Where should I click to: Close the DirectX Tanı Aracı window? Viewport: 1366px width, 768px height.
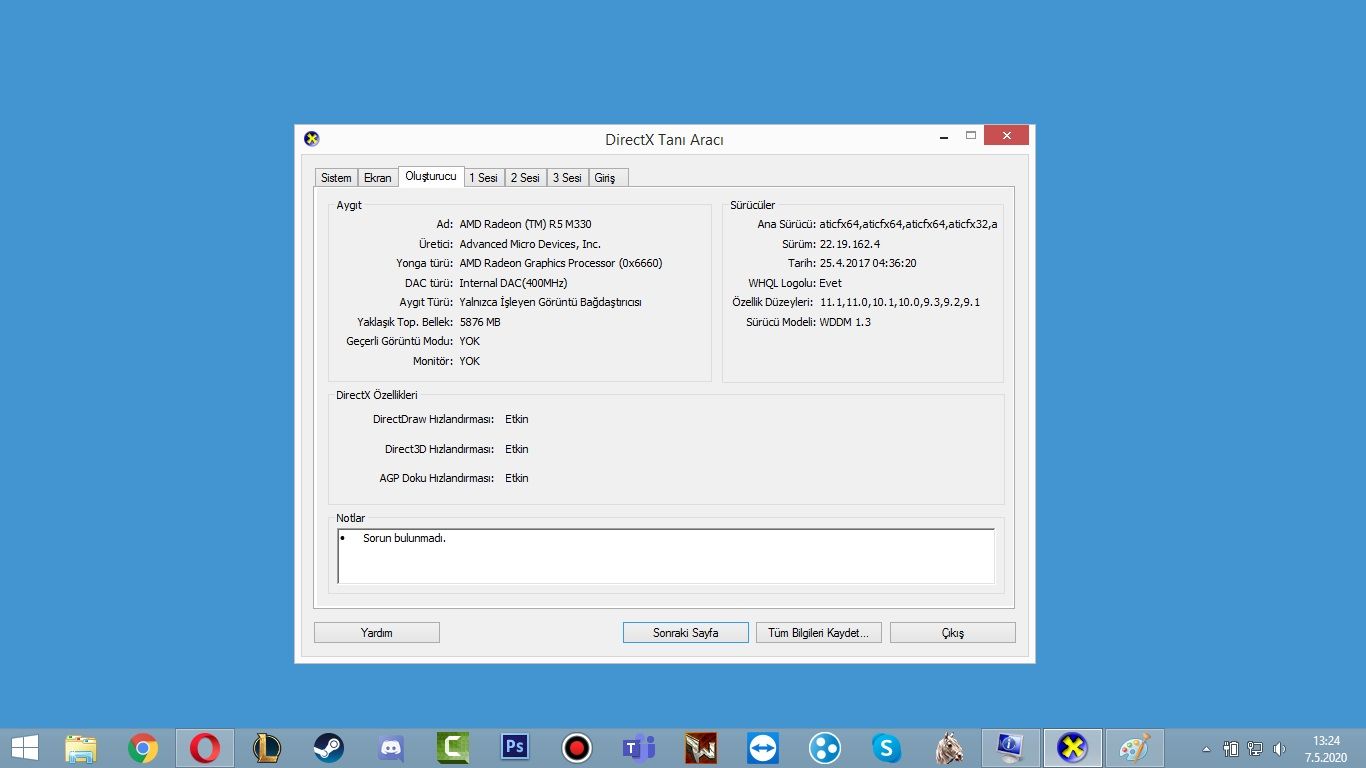point(1006,136)
